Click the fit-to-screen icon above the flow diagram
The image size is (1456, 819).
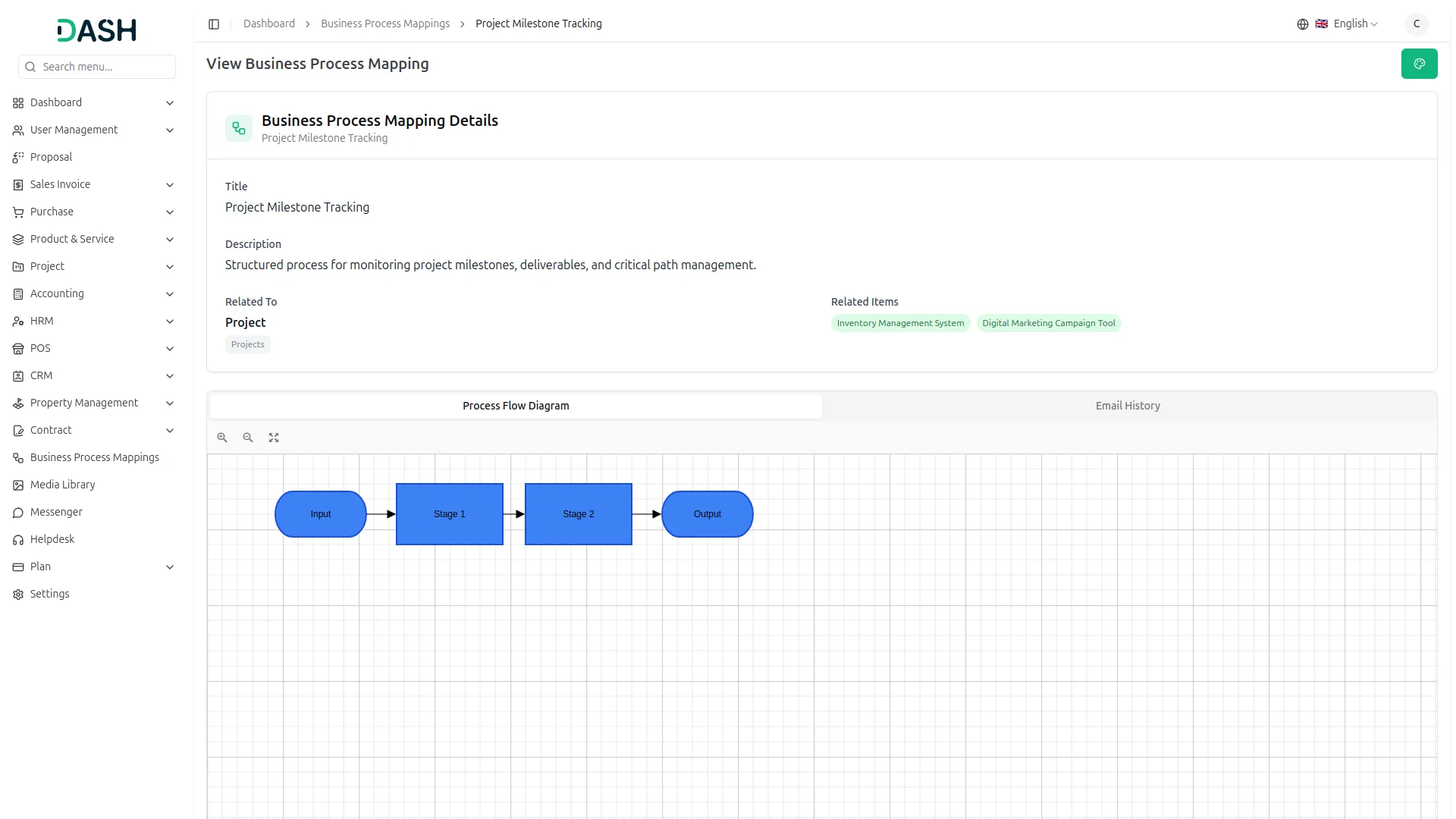click(273, 438)
